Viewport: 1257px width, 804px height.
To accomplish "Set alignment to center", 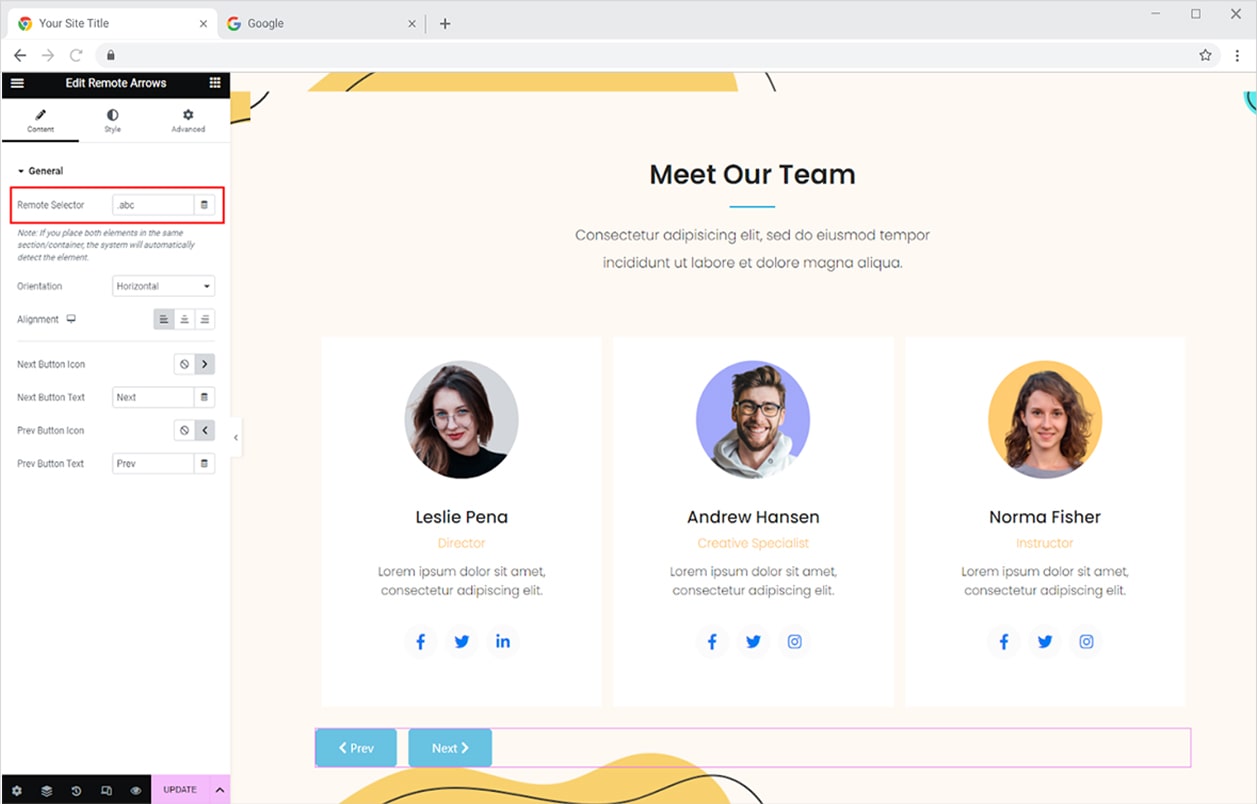I will tap(184, 320).
